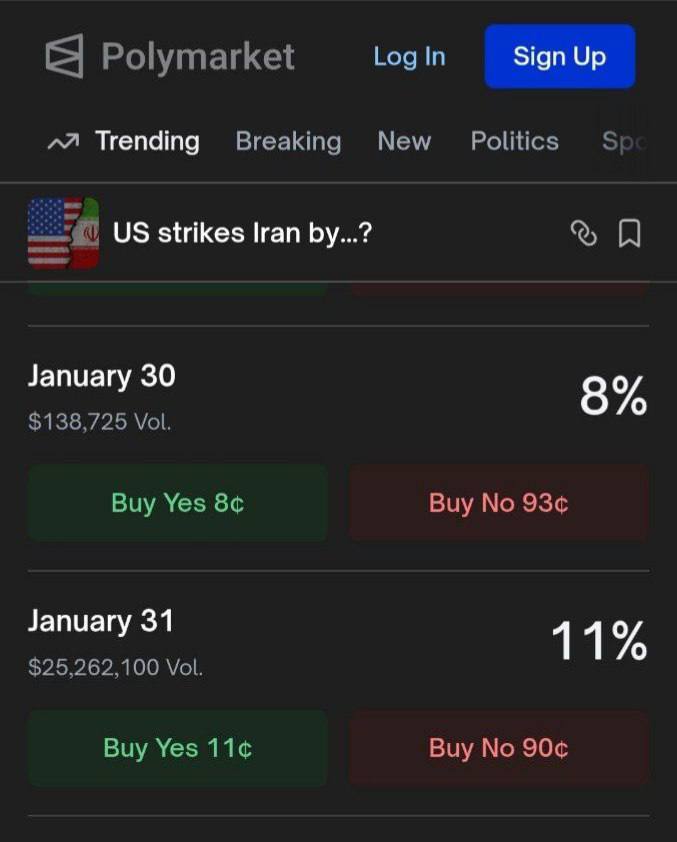Open the Log In link
Image resolution: width=677 pixels, height=842 pixels.
click(x=409, y=56)
